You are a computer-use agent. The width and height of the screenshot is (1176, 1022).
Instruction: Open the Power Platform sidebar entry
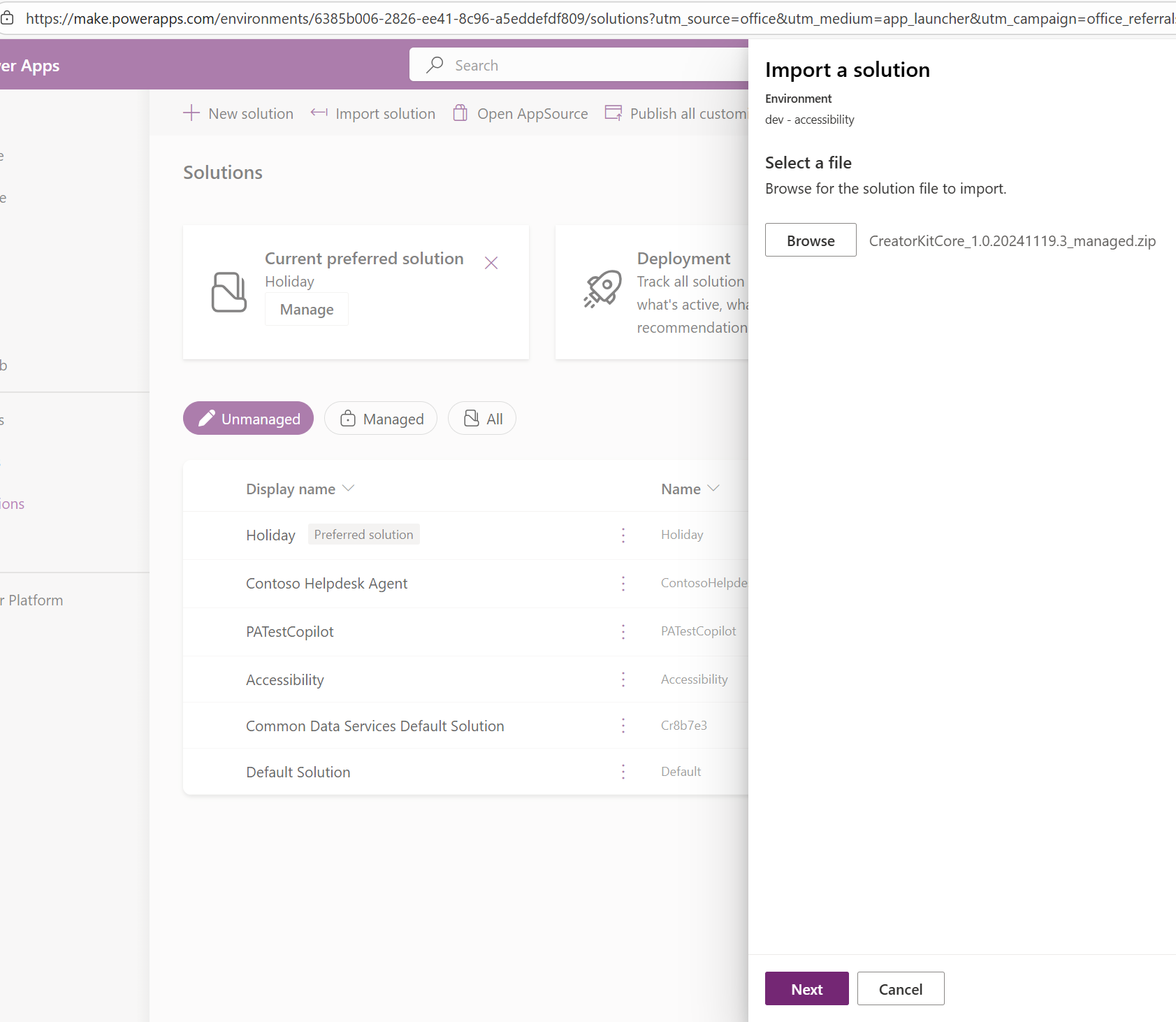(x=31, y=600)
